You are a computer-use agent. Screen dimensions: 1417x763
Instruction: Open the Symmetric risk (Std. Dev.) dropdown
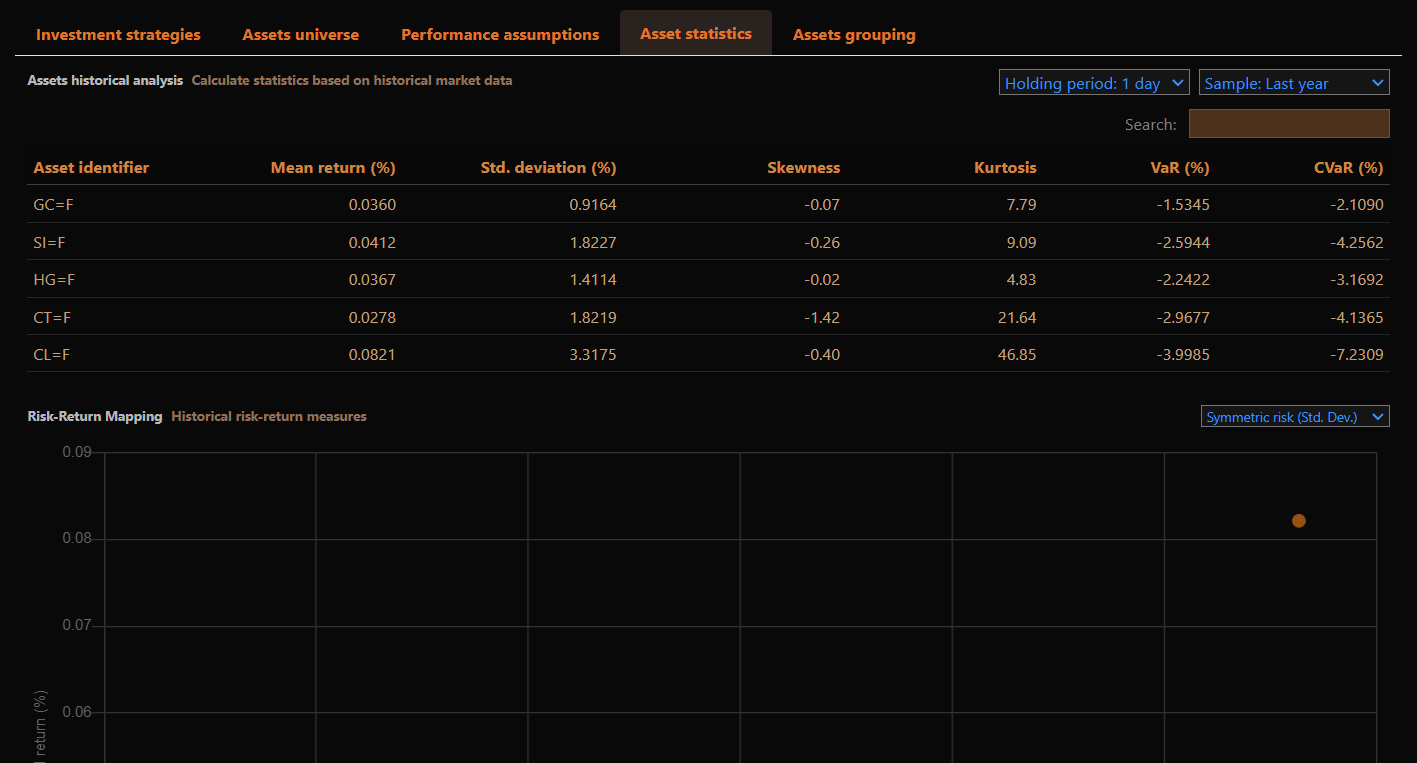coord(1294,417)
